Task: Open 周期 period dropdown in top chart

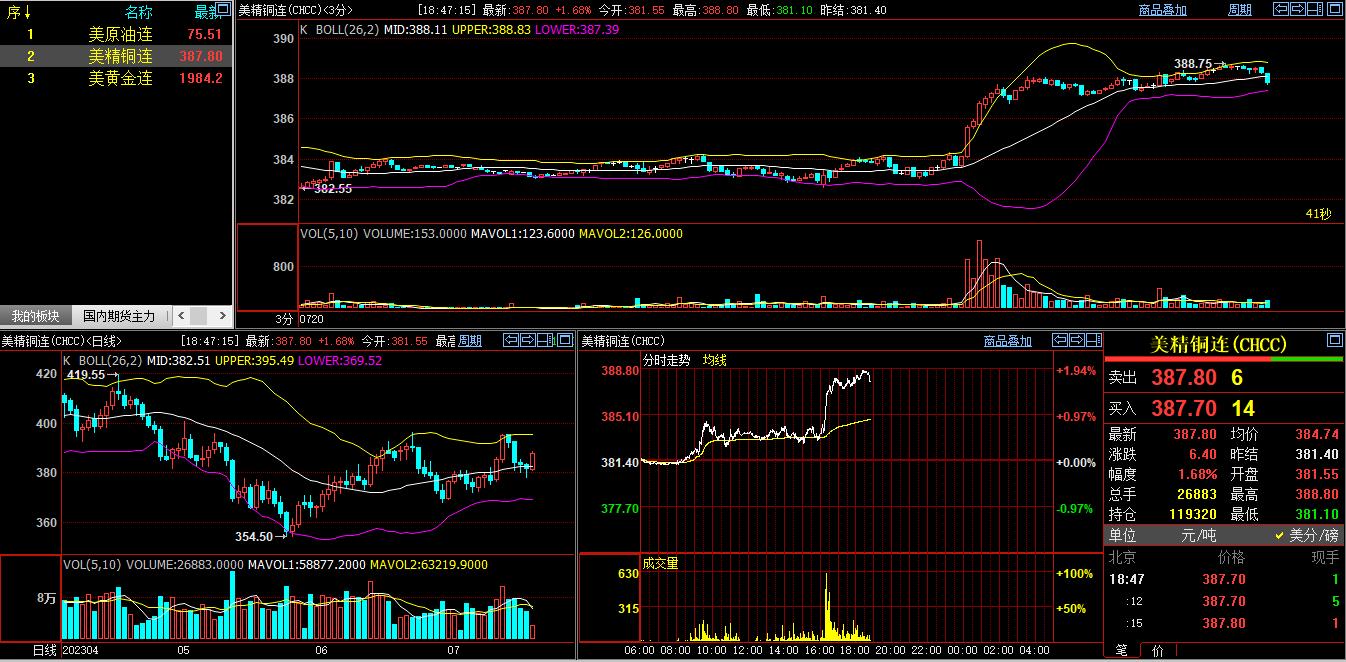Action: (x=1239, y=10)
